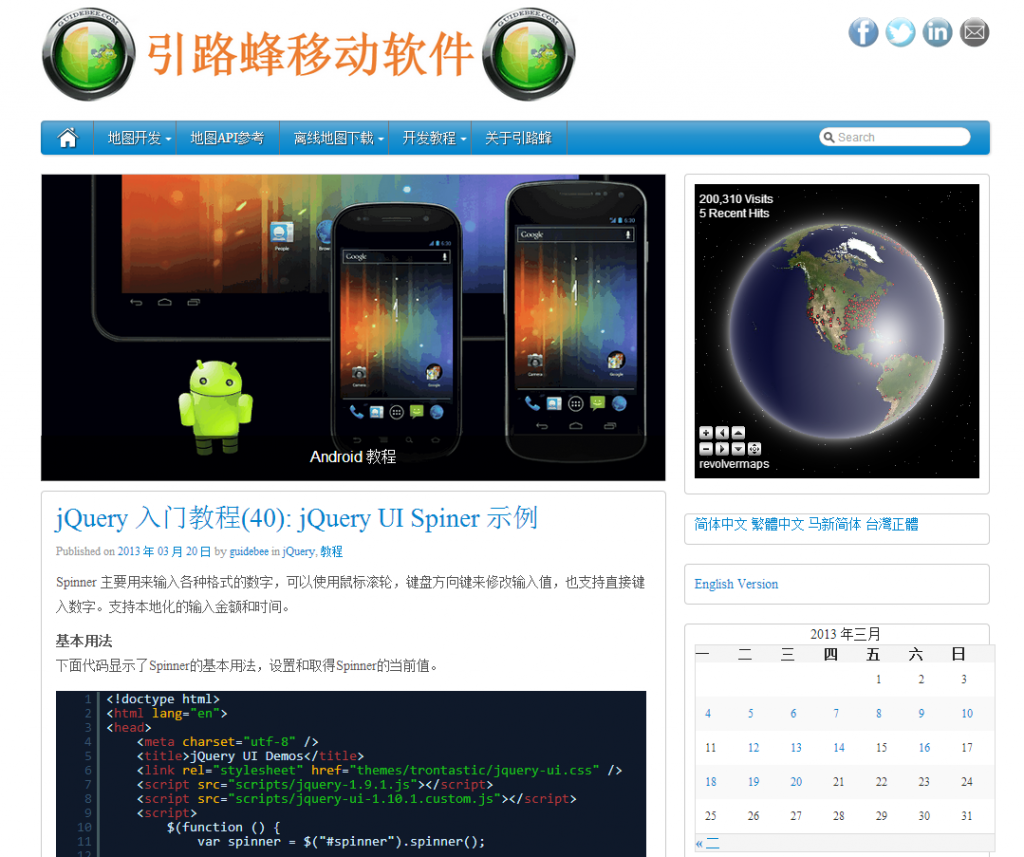This screenshot has height=857, width=1024.
Task: Click code line with meta charset utf-8
Action: 227,741
